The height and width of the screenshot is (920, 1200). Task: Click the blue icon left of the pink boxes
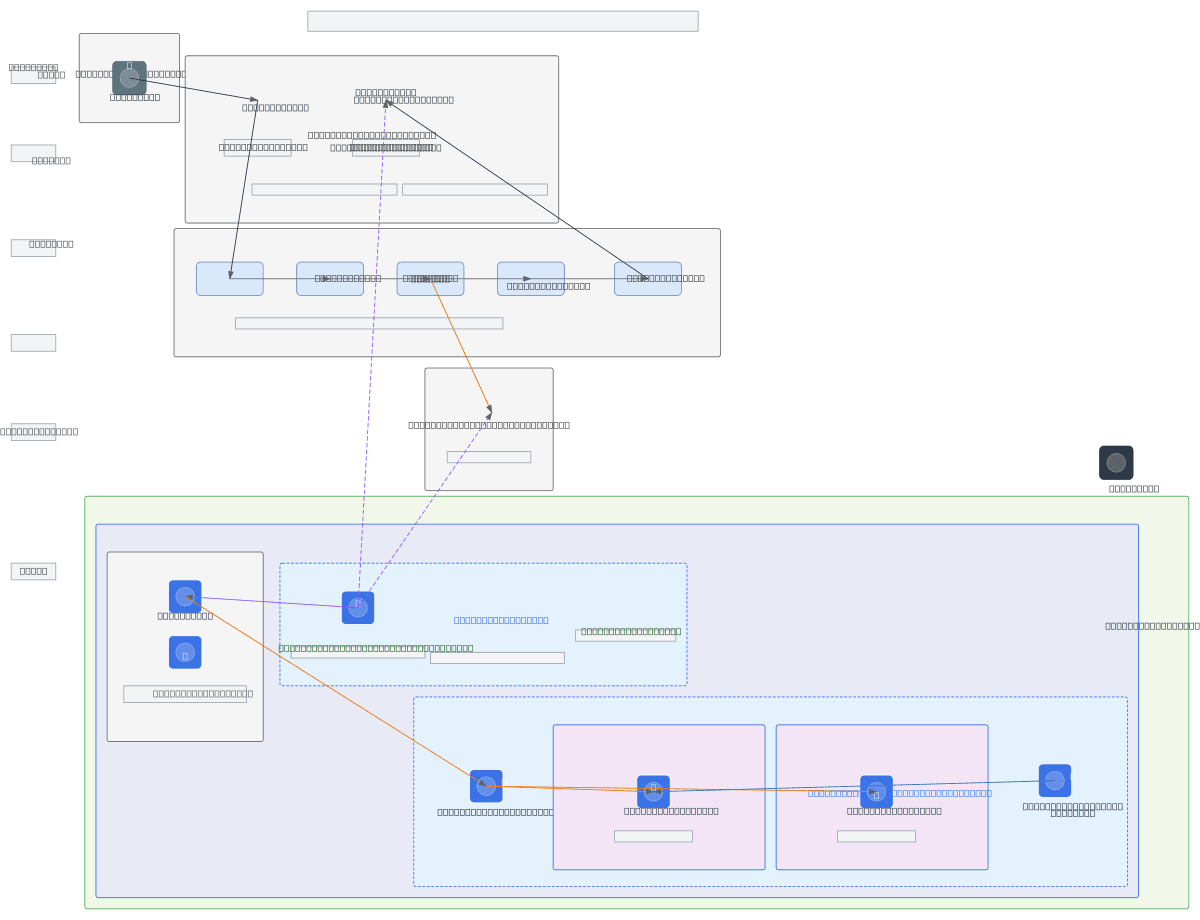[x=486, y=786]
